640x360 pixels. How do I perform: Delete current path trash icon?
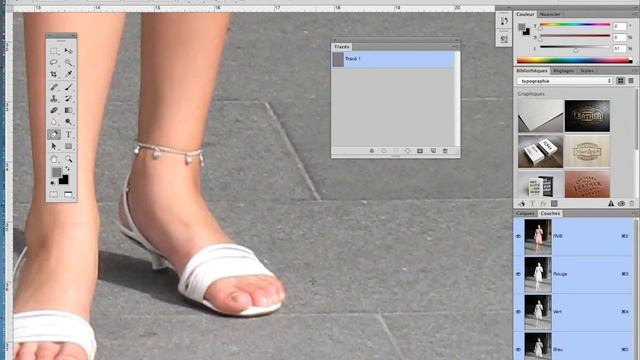point(445,151)
